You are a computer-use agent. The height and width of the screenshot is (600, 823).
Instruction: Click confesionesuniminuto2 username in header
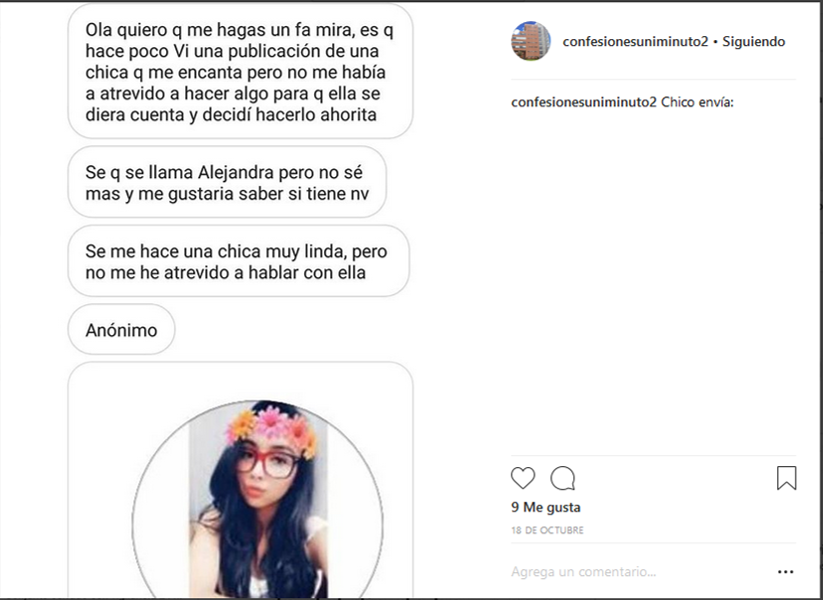635,41
